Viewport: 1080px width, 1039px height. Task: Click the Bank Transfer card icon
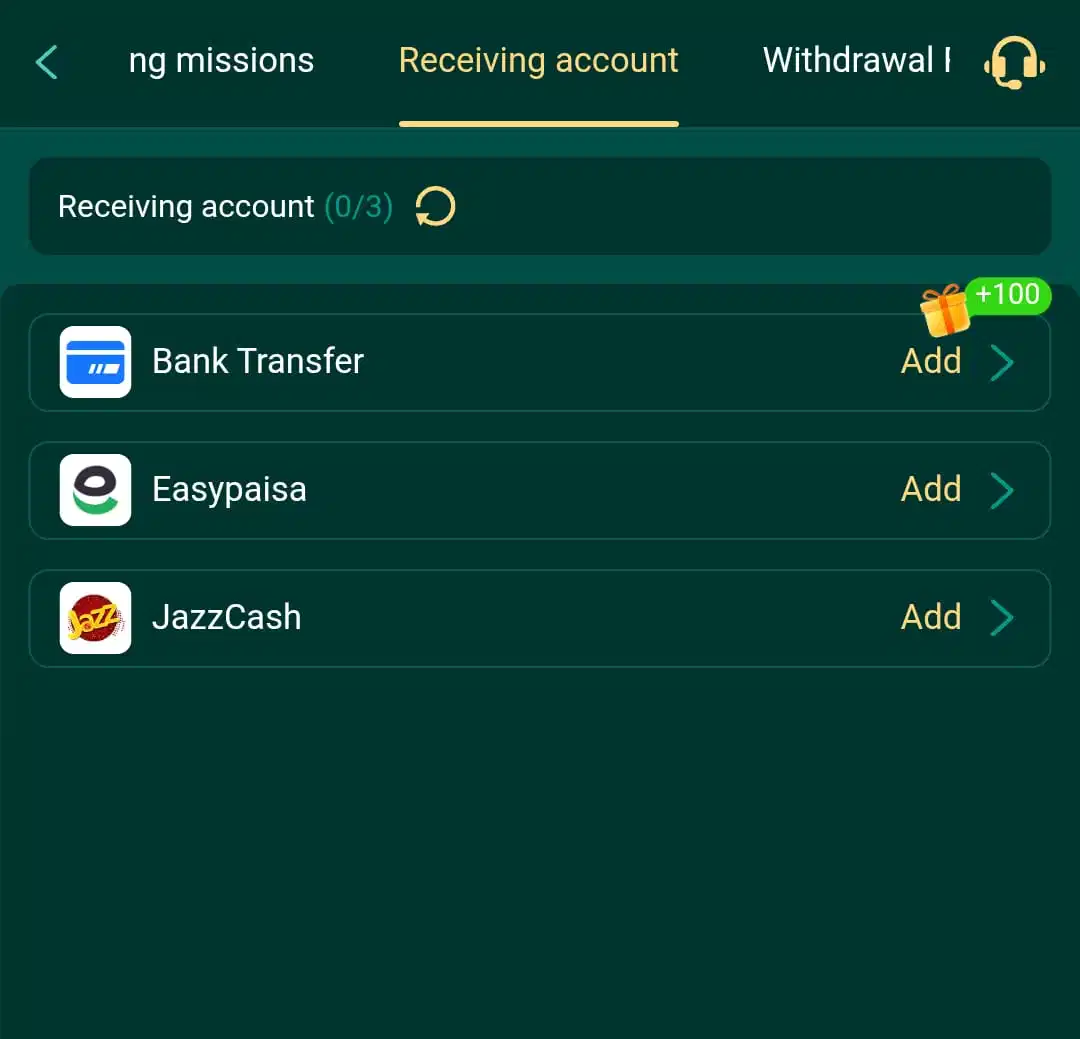96,362
